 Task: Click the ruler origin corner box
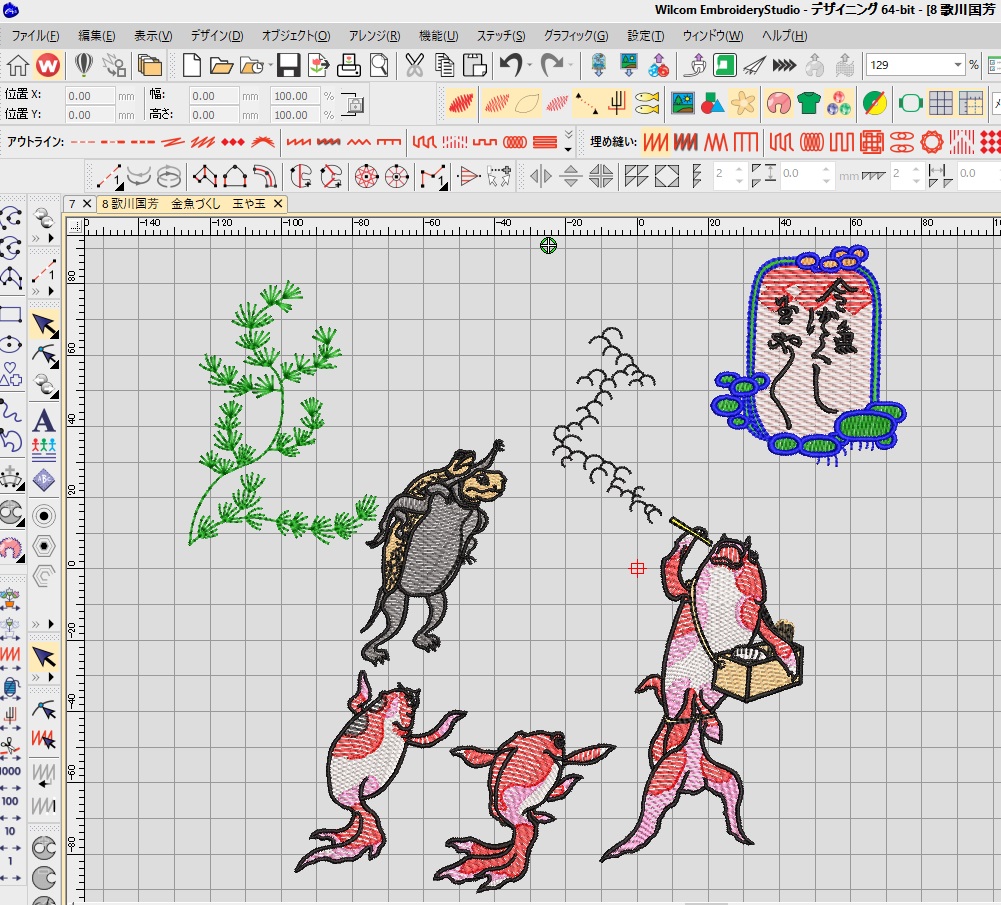tap(75, 225)
